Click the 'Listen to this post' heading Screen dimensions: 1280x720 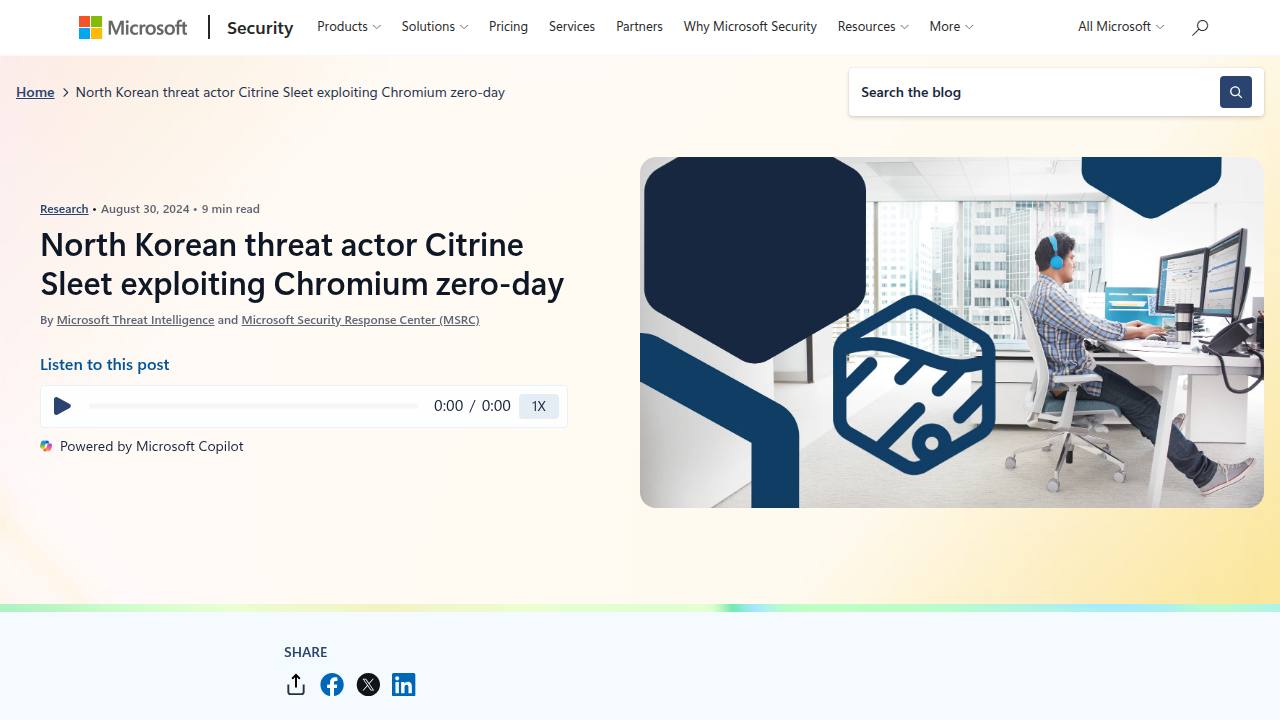coord(105,365)
